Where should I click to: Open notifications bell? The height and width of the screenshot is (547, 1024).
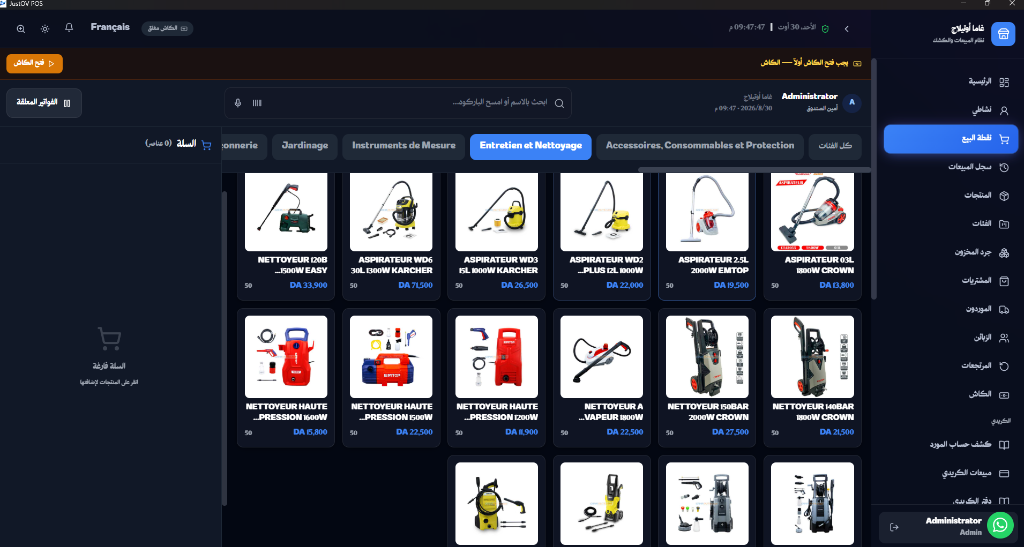point(69,27)
